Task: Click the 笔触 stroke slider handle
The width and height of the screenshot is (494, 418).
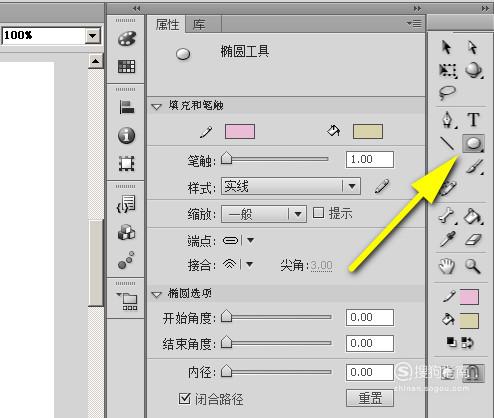Action: pyautogui.click(x=226, y=158)
